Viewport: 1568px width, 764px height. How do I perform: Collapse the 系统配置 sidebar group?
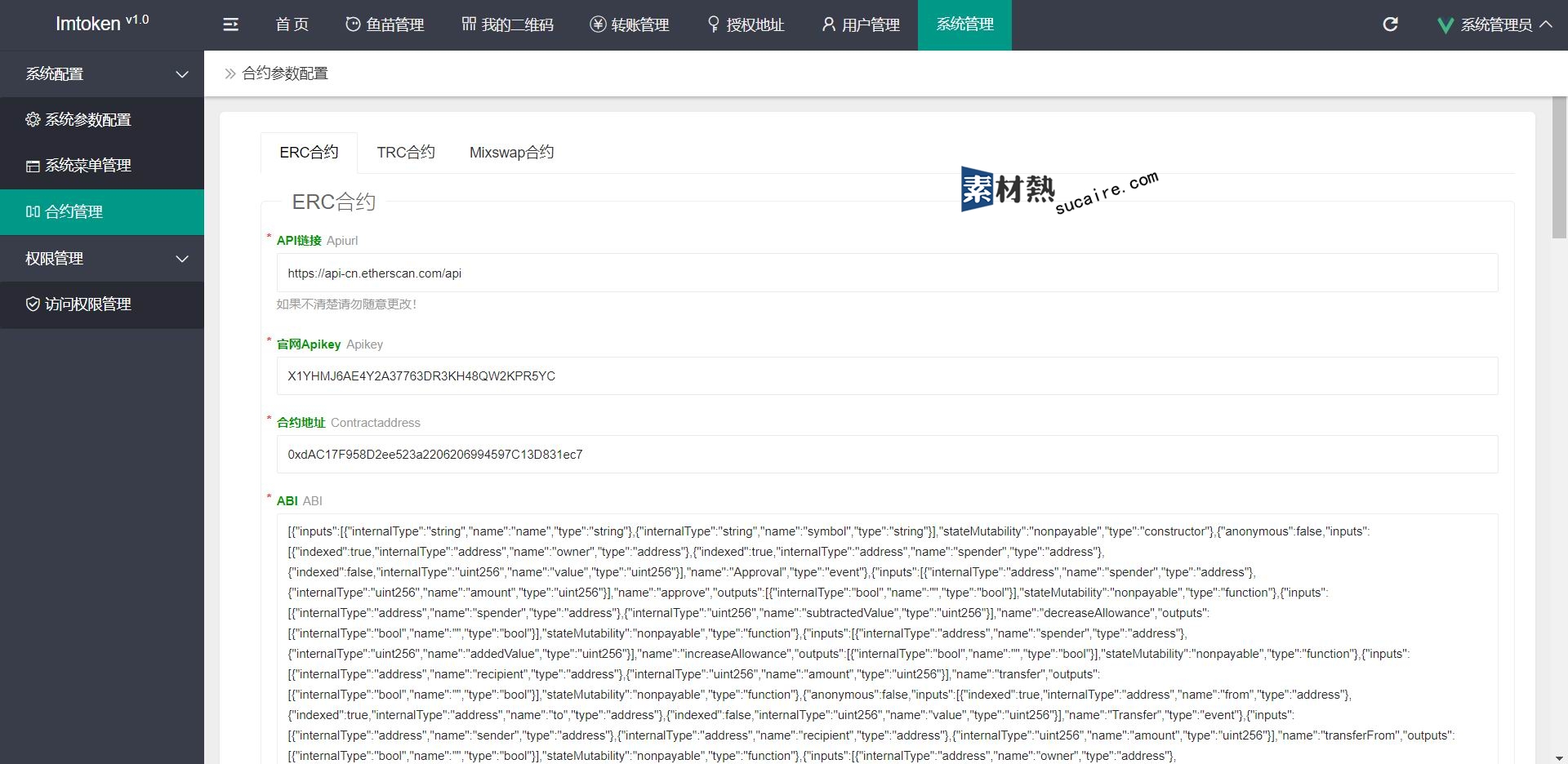point(102,73)
